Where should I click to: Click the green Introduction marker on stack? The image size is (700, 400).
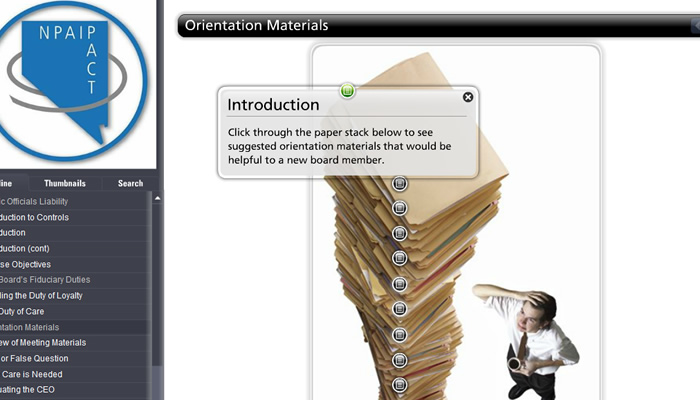(x=347, y=91)
